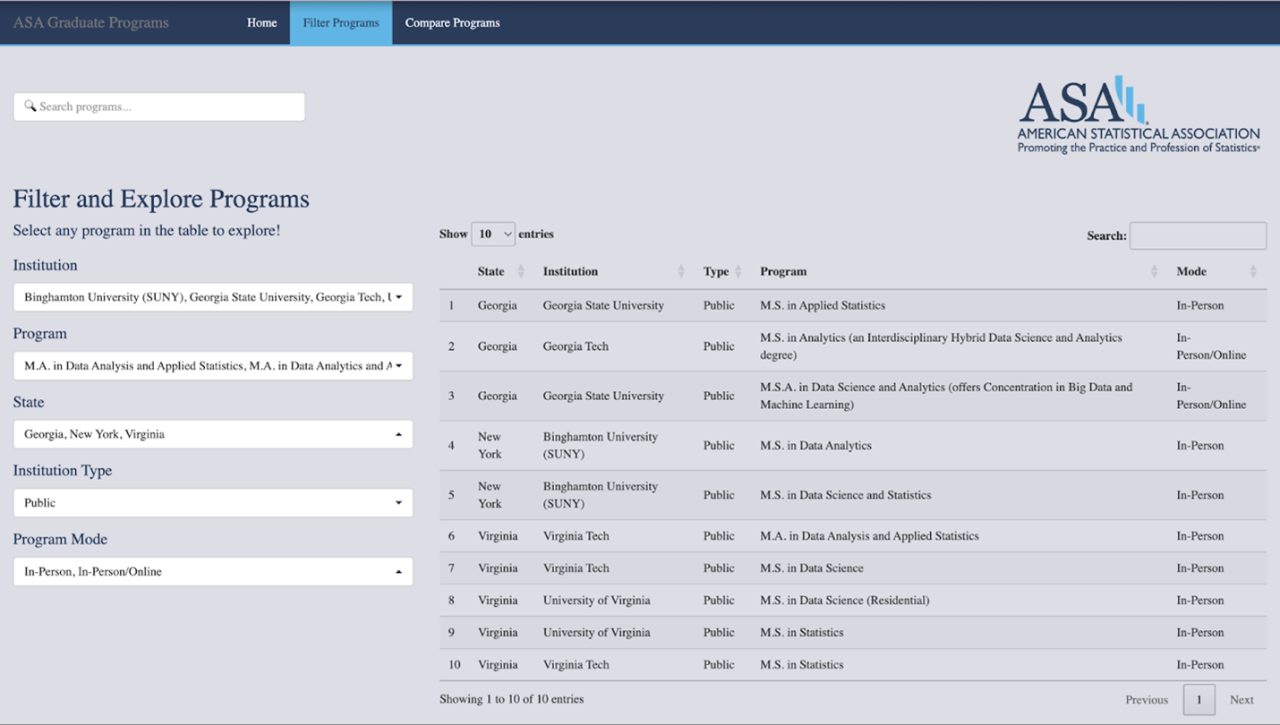Sort by Program column arrows

1155,271
